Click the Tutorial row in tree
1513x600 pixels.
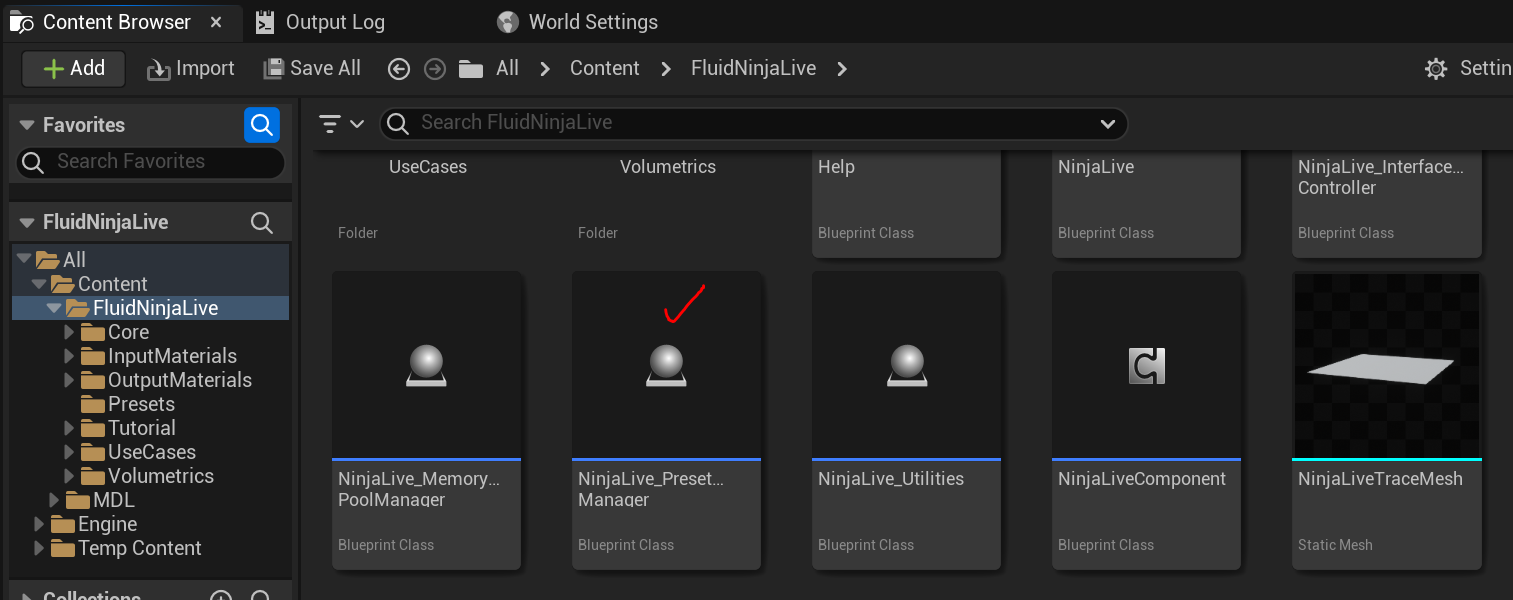150,428
